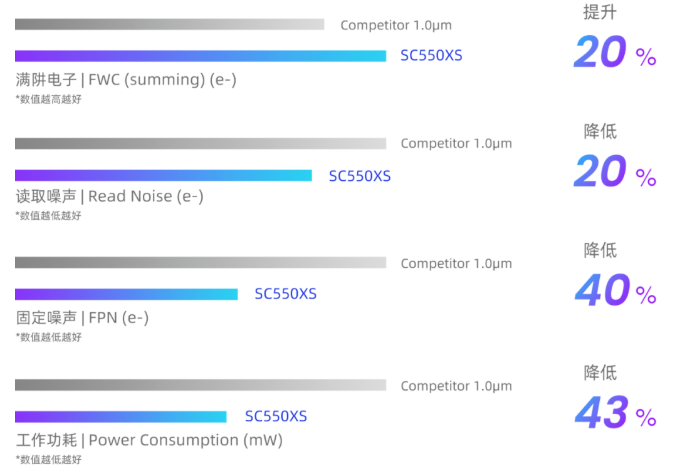Click the SC550XS gradient bar for Read Noise

coord(163,175)
